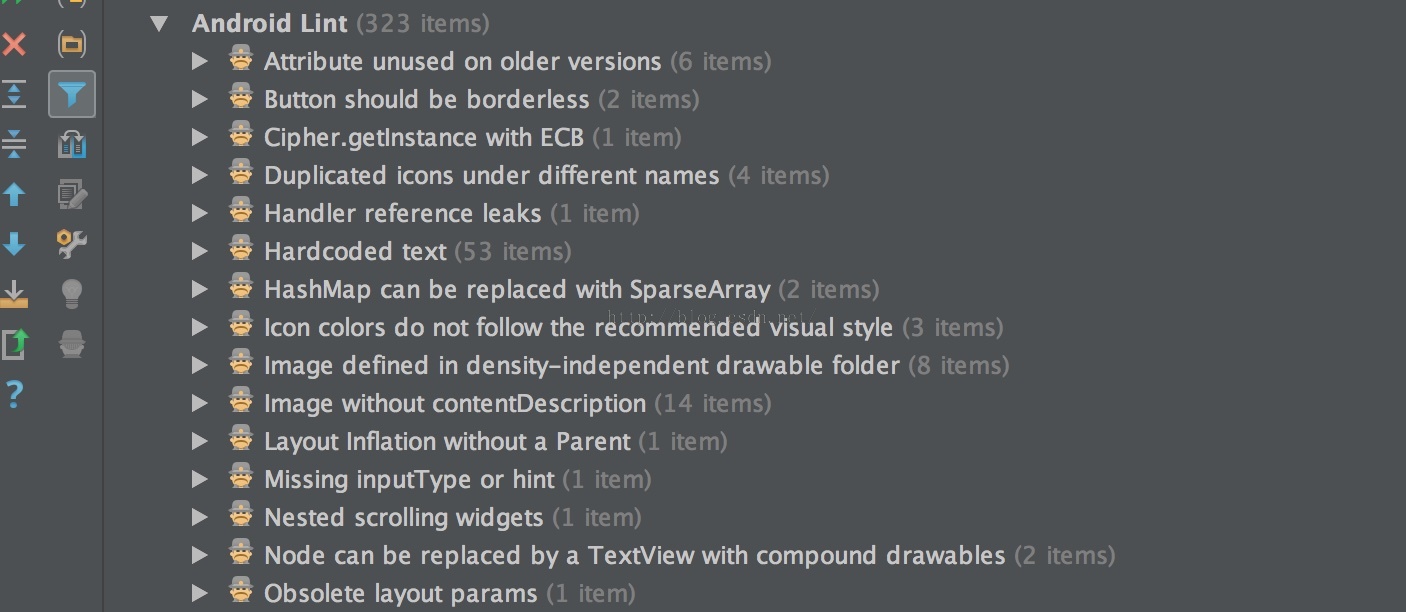Toggle the filter resolved items button
Viewport: 1406px width, 612px height.
point(72,95)
